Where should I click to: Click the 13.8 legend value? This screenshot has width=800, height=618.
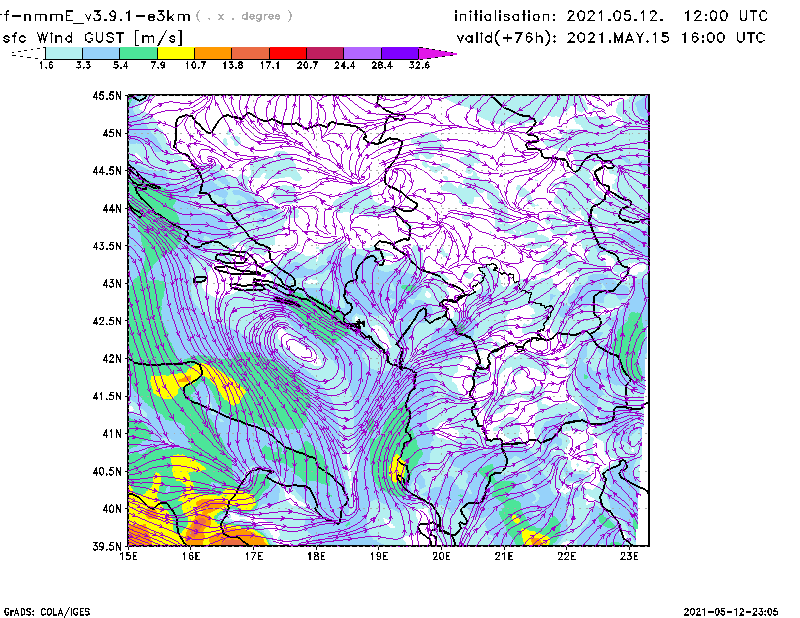[232, 65]
